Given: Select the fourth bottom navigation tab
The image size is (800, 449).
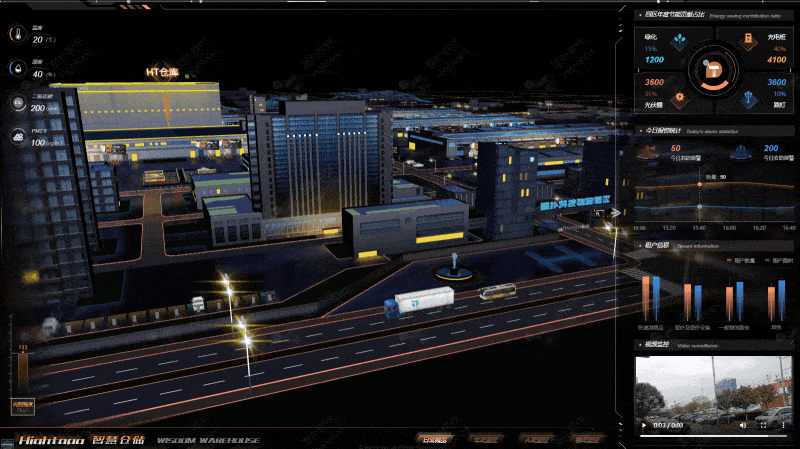Looking at the screenshot, I should (x=586, y=439).
